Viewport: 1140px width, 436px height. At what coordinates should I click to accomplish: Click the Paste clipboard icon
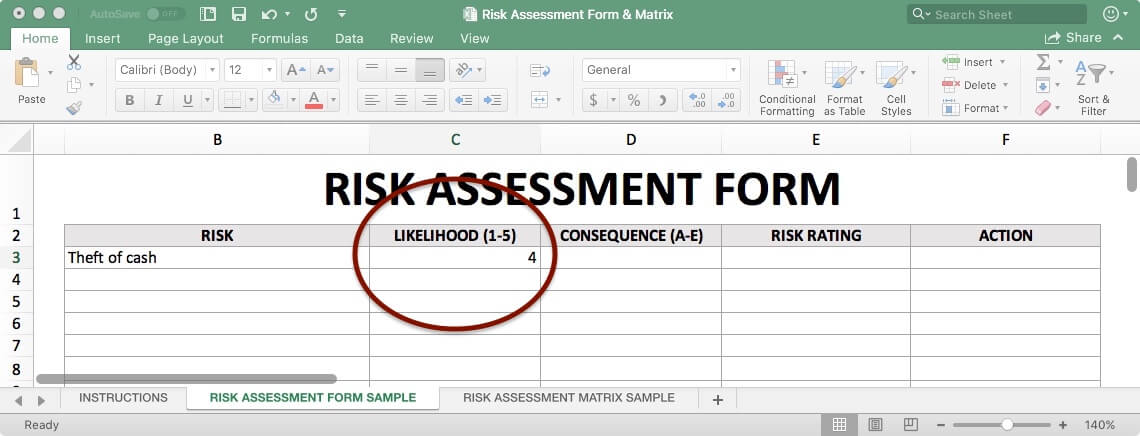(x=27, y=73)
